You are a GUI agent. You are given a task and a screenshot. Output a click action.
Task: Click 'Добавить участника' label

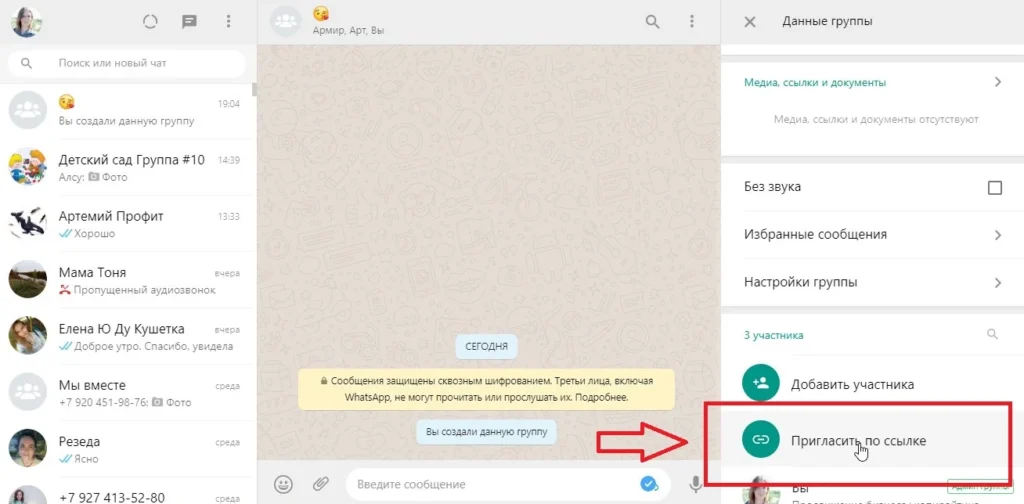852,385
